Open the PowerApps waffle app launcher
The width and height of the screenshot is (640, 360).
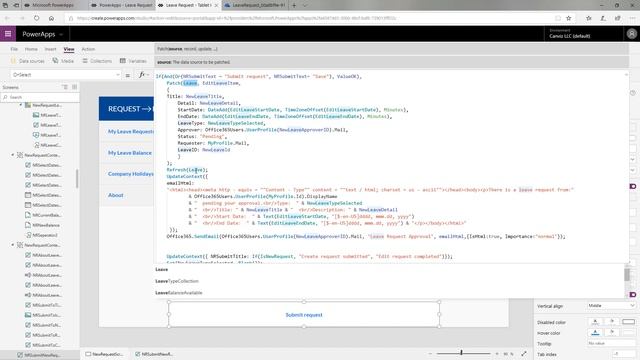[8, 34]
